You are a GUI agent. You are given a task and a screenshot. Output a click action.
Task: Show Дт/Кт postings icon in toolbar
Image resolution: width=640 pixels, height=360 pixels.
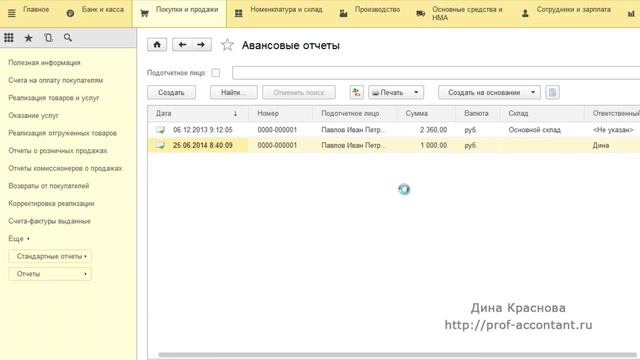pos(357,93)
